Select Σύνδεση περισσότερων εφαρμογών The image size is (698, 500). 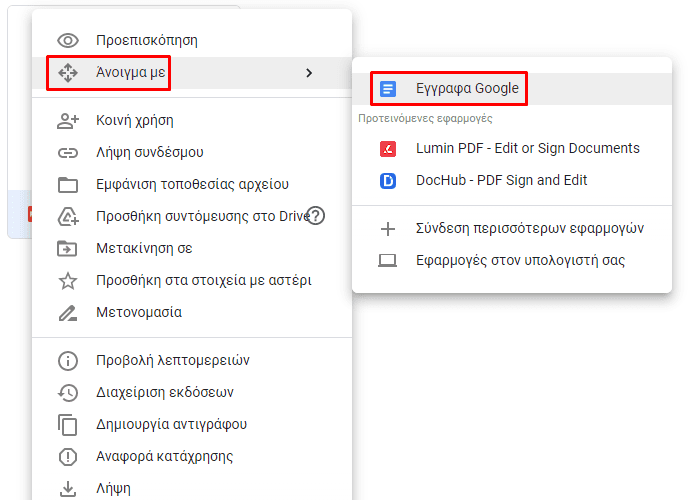pos(512,228)
